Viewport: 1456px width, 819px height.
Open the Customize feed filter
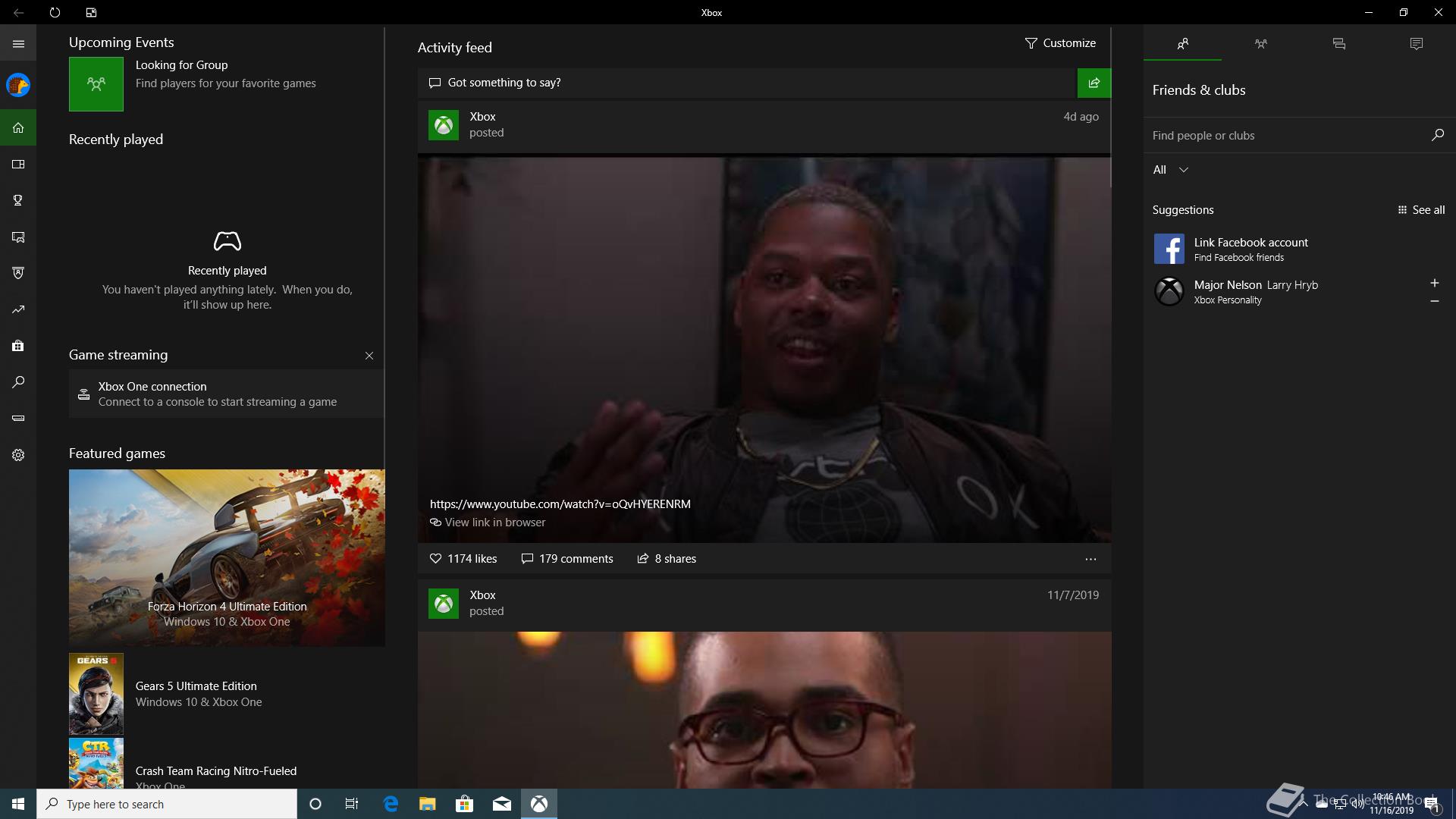coord(1060,43)
